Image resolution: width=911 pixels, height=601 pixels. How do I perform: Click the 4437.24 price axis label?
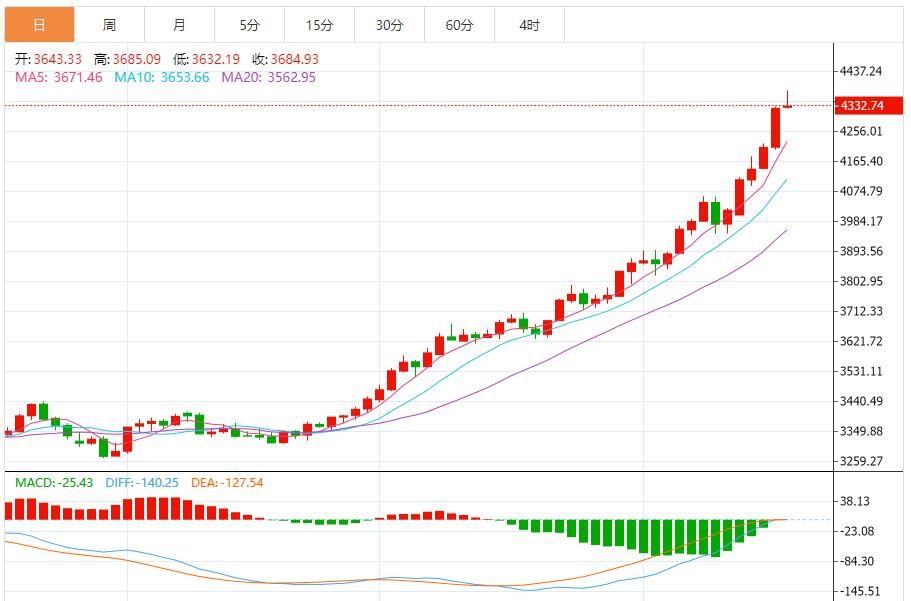tap(861, 71)
